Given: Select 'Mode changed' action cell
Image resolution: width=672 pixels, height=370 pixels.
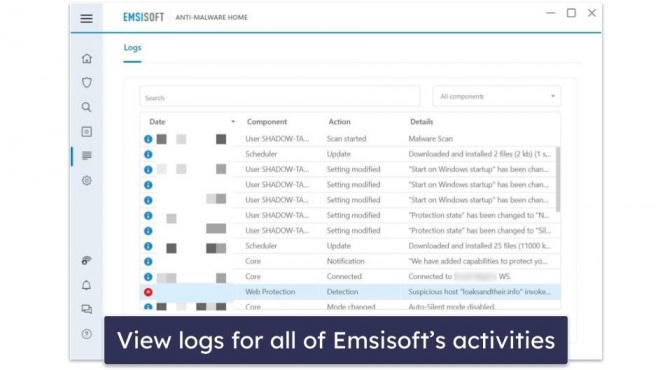Looking at the screenshot, I should pyautogui.click(x=351, y=307).
